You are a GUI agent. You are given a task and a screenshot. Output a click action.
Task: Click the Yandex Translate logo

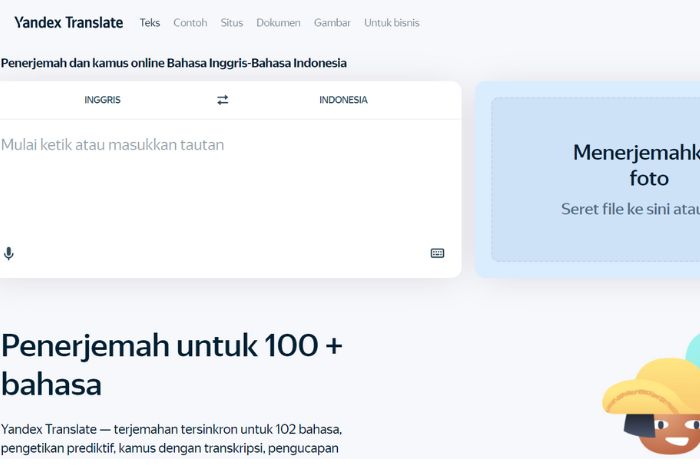pos(68,23)
